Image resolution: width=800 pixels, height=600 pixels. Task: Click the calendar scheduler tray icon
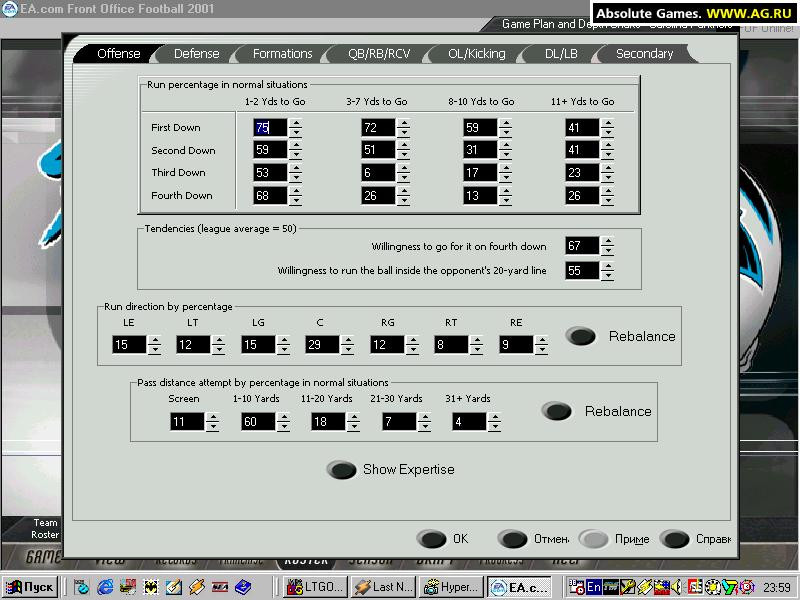[577, 587]
